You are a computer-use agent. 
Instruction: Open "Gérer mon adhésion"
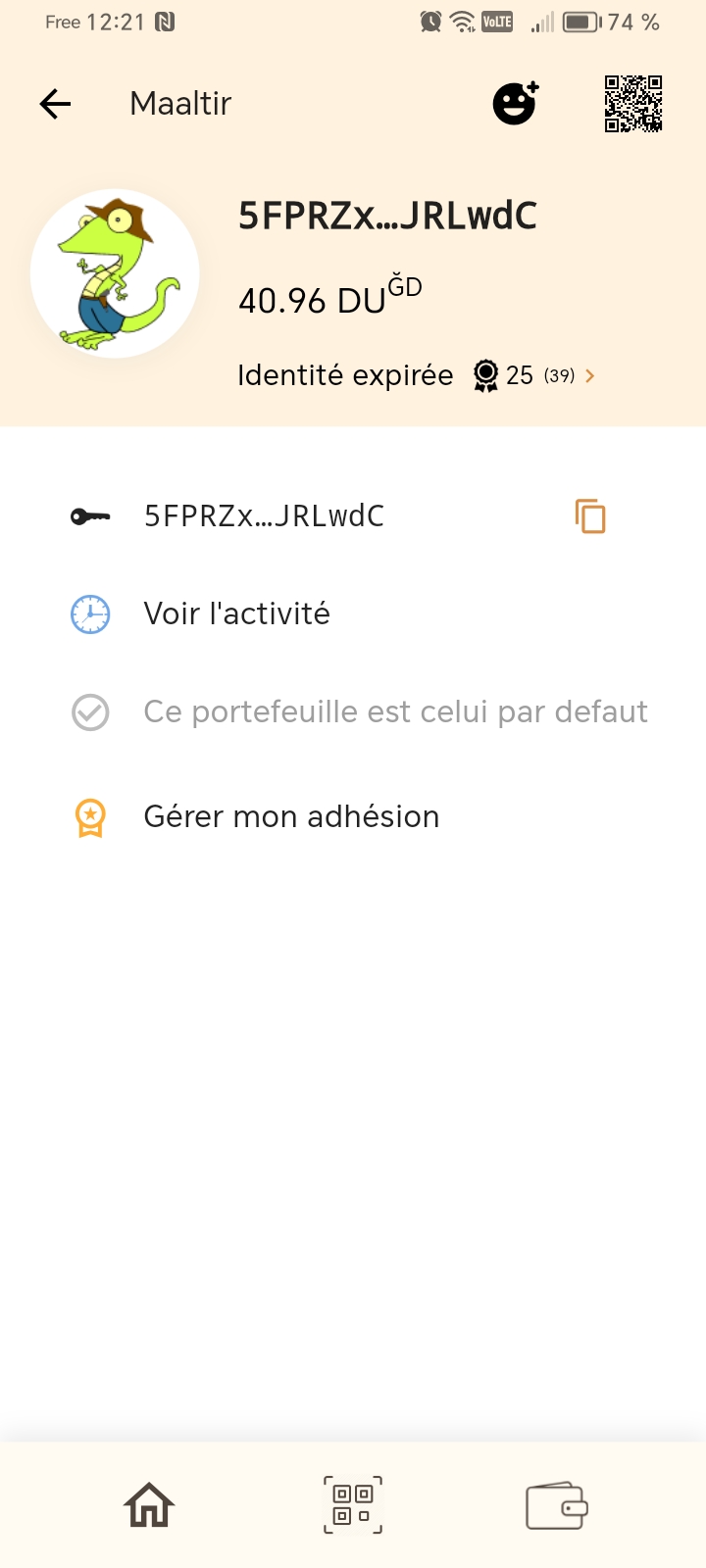click(291, 817)
